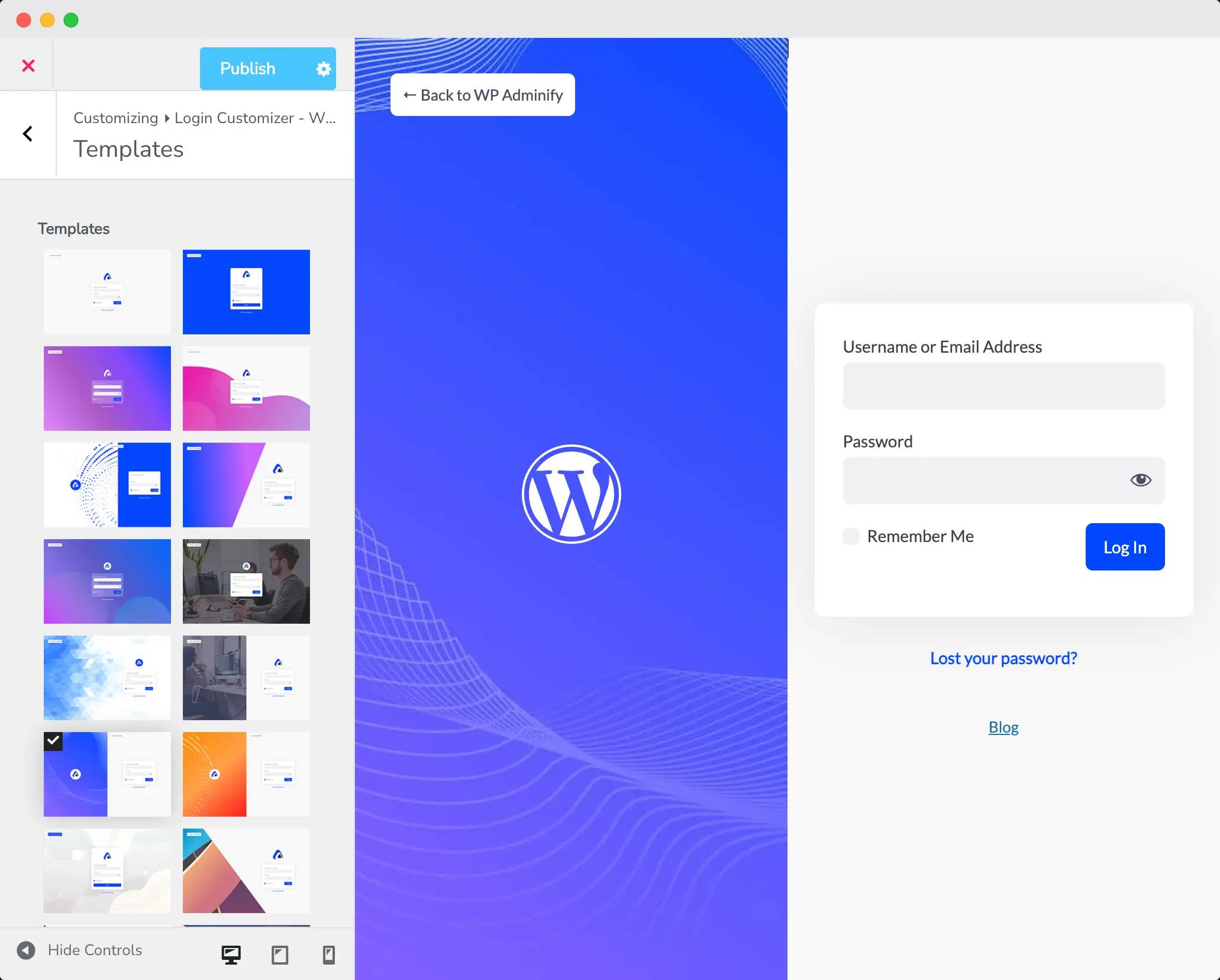Pick the geometric coral triangle template
This screenshot has width=1220, height=980.
point(246,871)
